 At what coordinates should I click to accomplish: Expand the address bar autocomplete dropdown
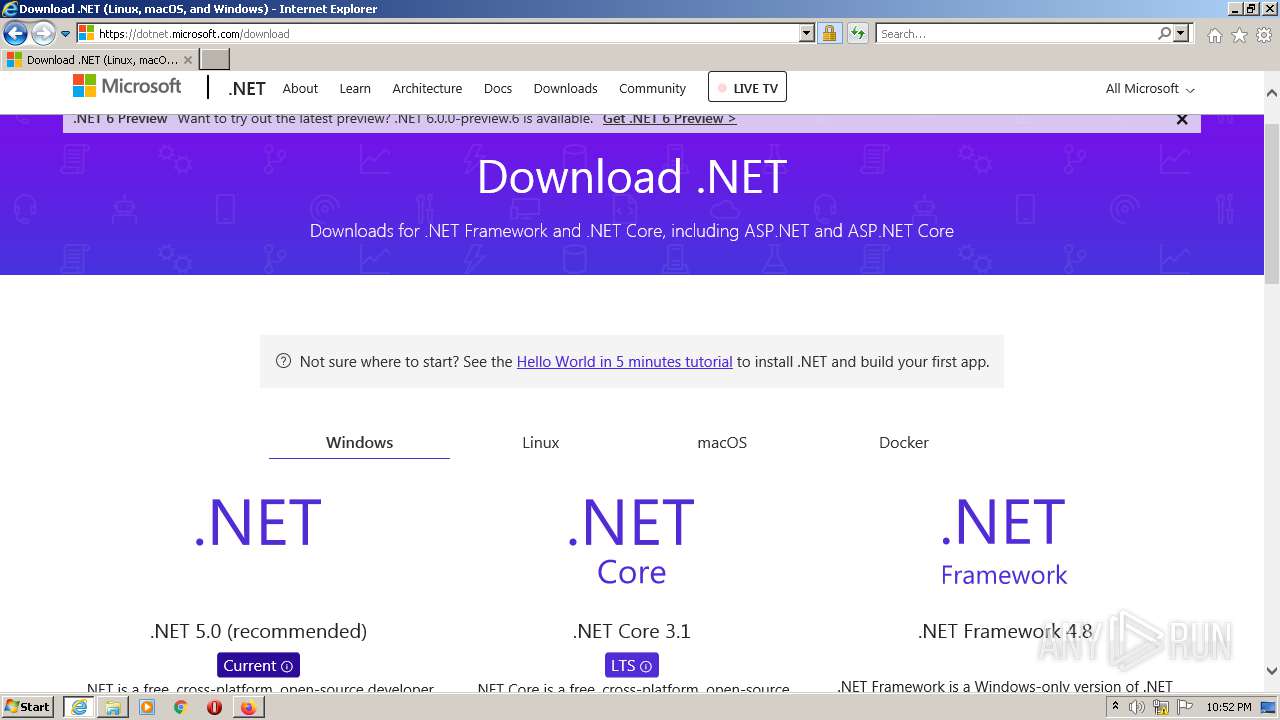coord(807,33)
